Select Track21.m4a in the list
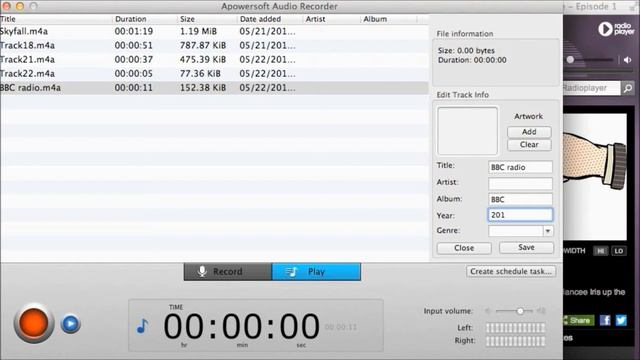Viewport: 640px width, 360px height. 214,60
